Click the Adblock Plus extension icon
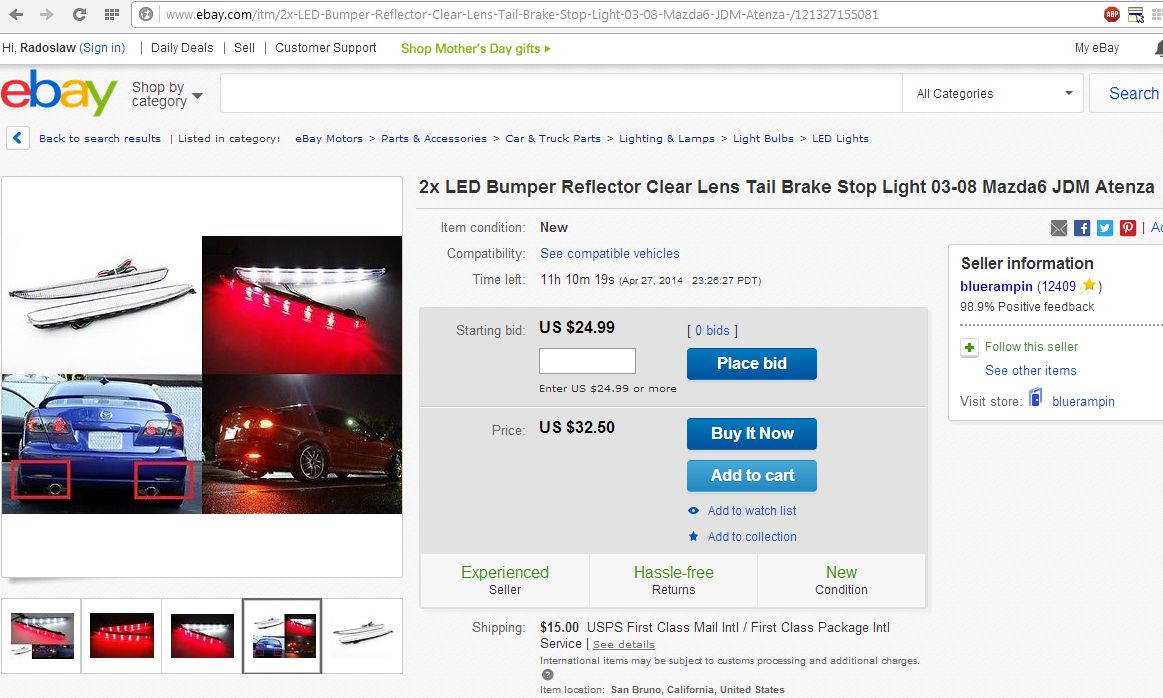The width and height of the screenshot is (1163, 698). 1111,14
